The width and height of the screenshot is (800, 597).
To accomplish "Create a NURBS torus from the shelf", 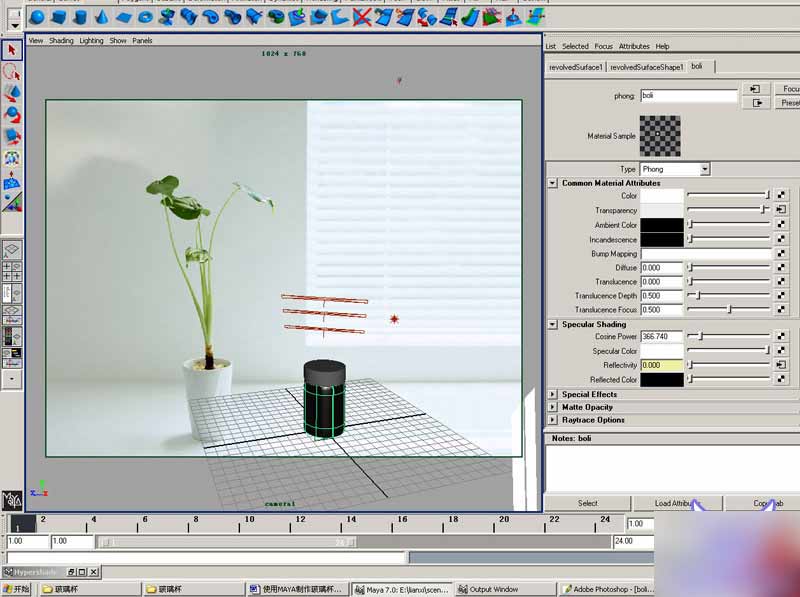I will click(x=145, y=17).
